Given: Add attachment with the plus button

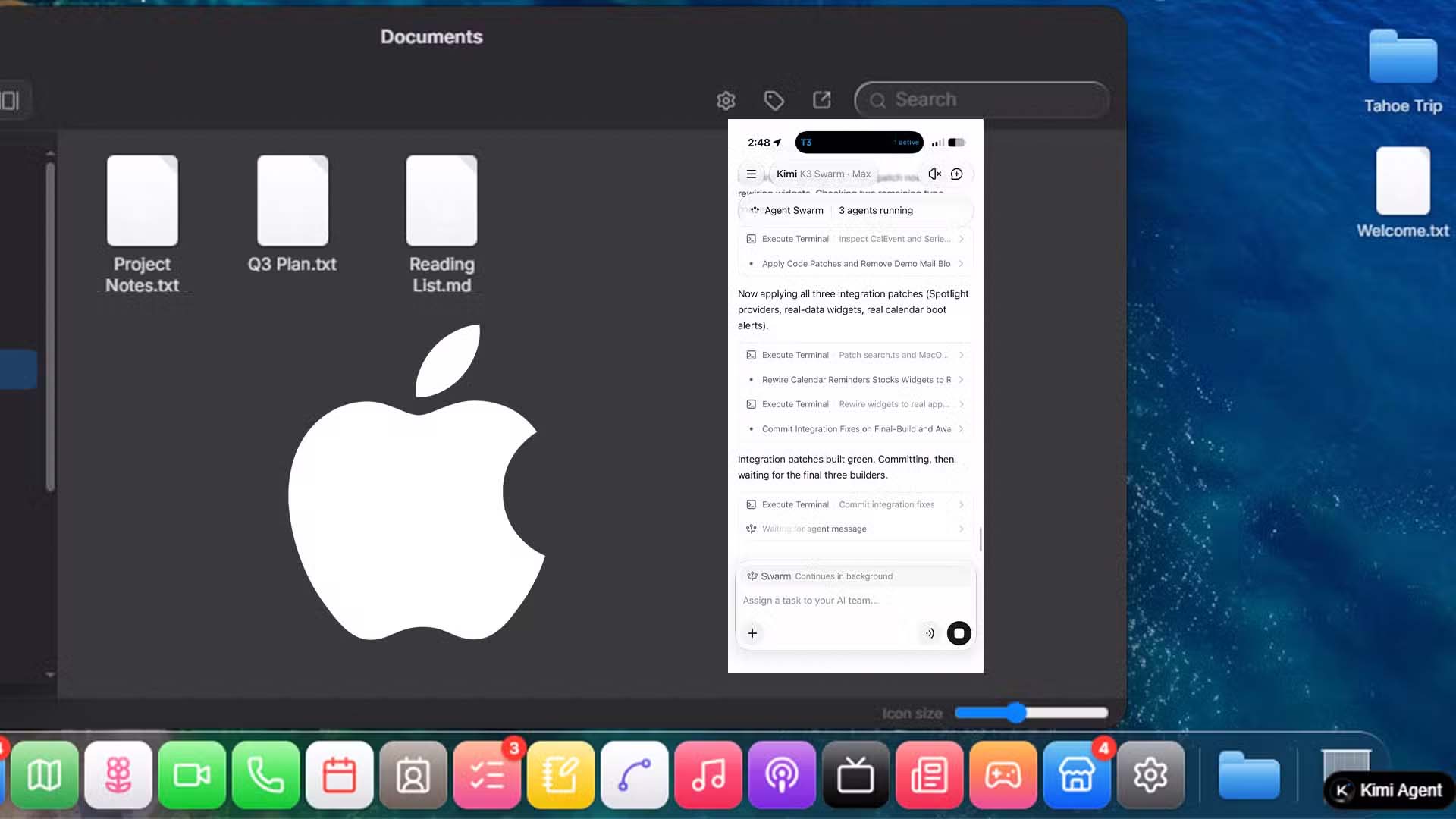Looking at the screenshot, I should click(x=752, y=633).
